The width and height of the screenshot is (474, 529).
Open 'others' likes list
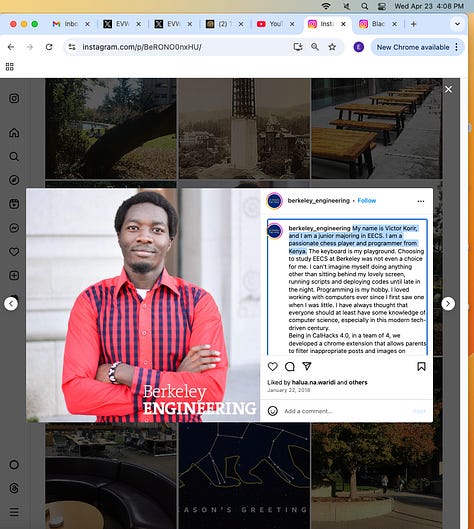(x=358, y=382)
